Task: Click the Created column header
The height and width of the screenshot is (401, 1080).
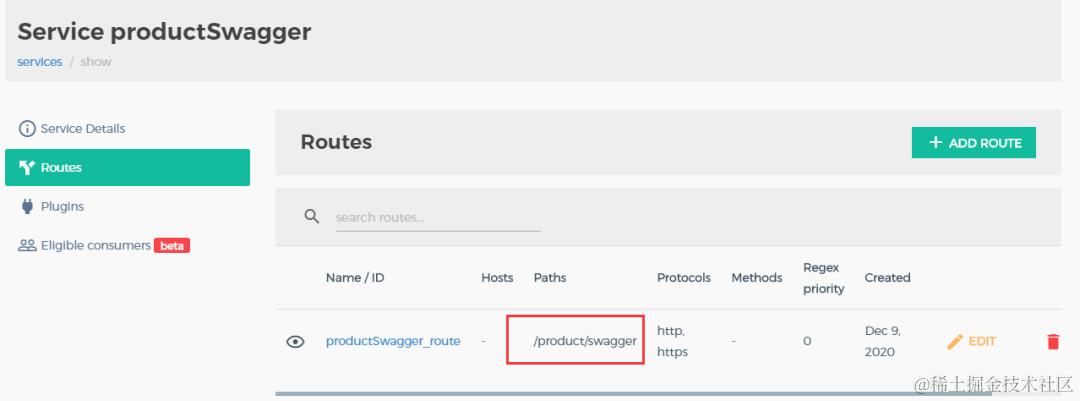Action: click(x=887, y=278)
